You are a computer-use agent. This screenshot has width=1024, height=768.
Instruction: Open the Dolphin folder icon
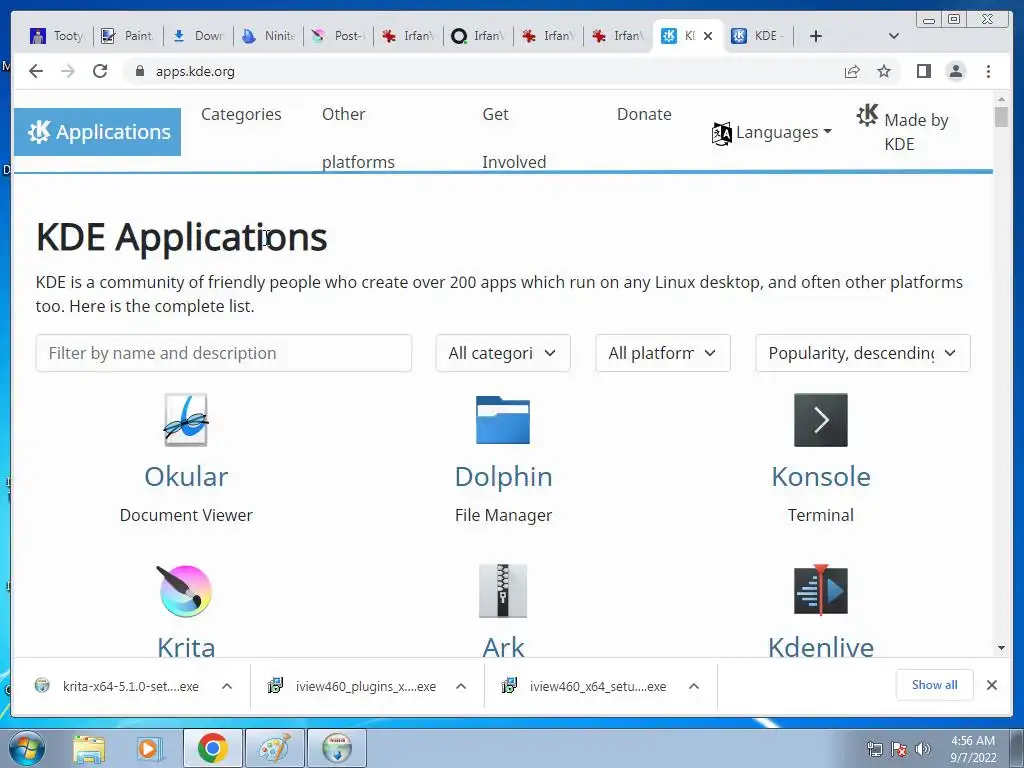click(503, 420)
